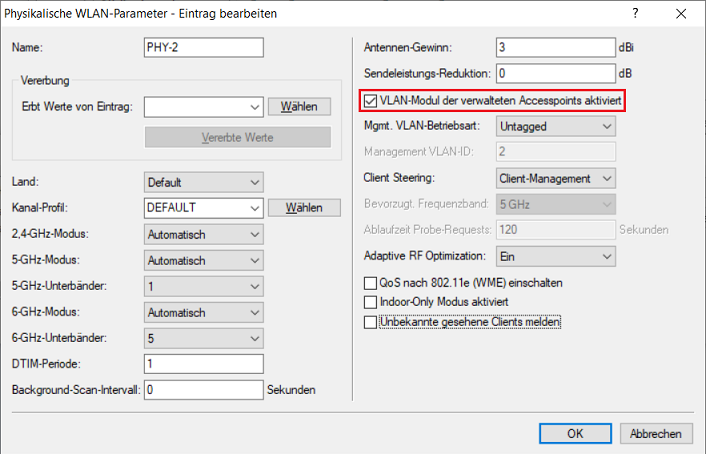Enable Indoor-Only Modus aktiviert checkbox
This screenshot has height=454, width=706.
coord(372,302)
